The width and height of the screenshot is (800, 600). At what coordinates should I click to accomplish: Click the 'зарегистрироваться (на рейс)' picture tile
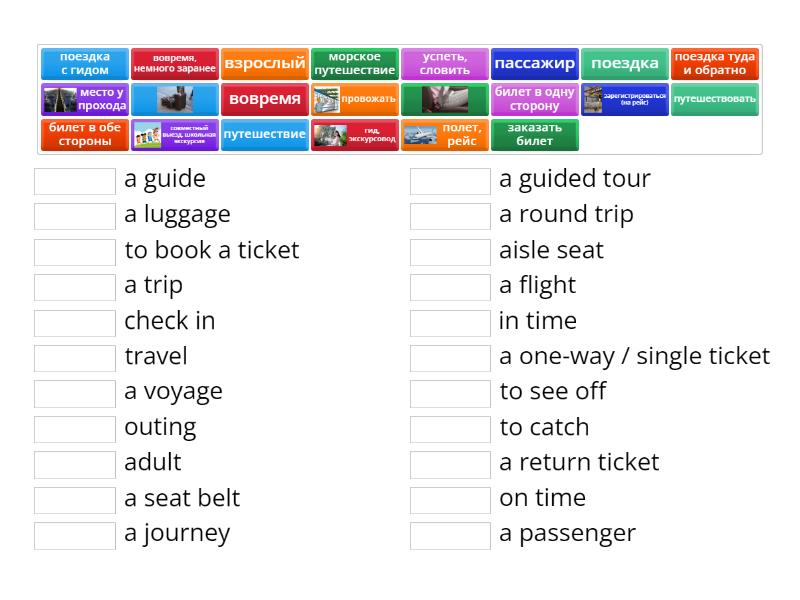(625, 99)
